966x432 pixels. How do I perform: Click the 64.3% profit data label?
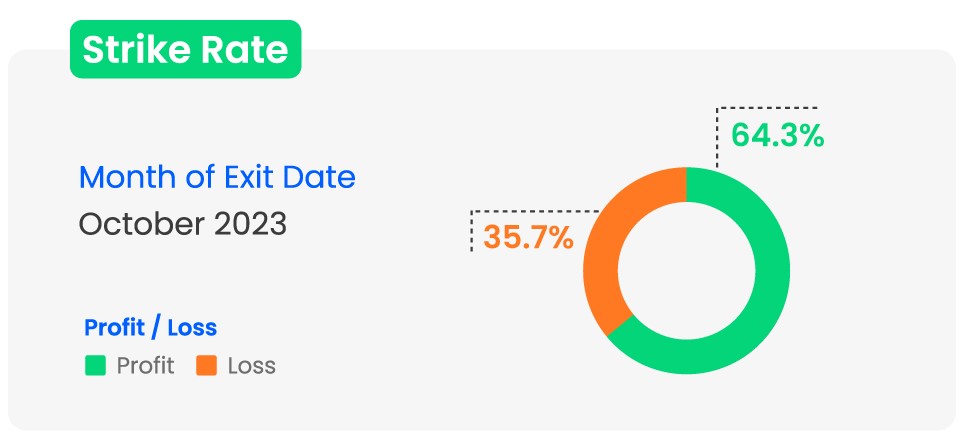(x=777, y=136)
